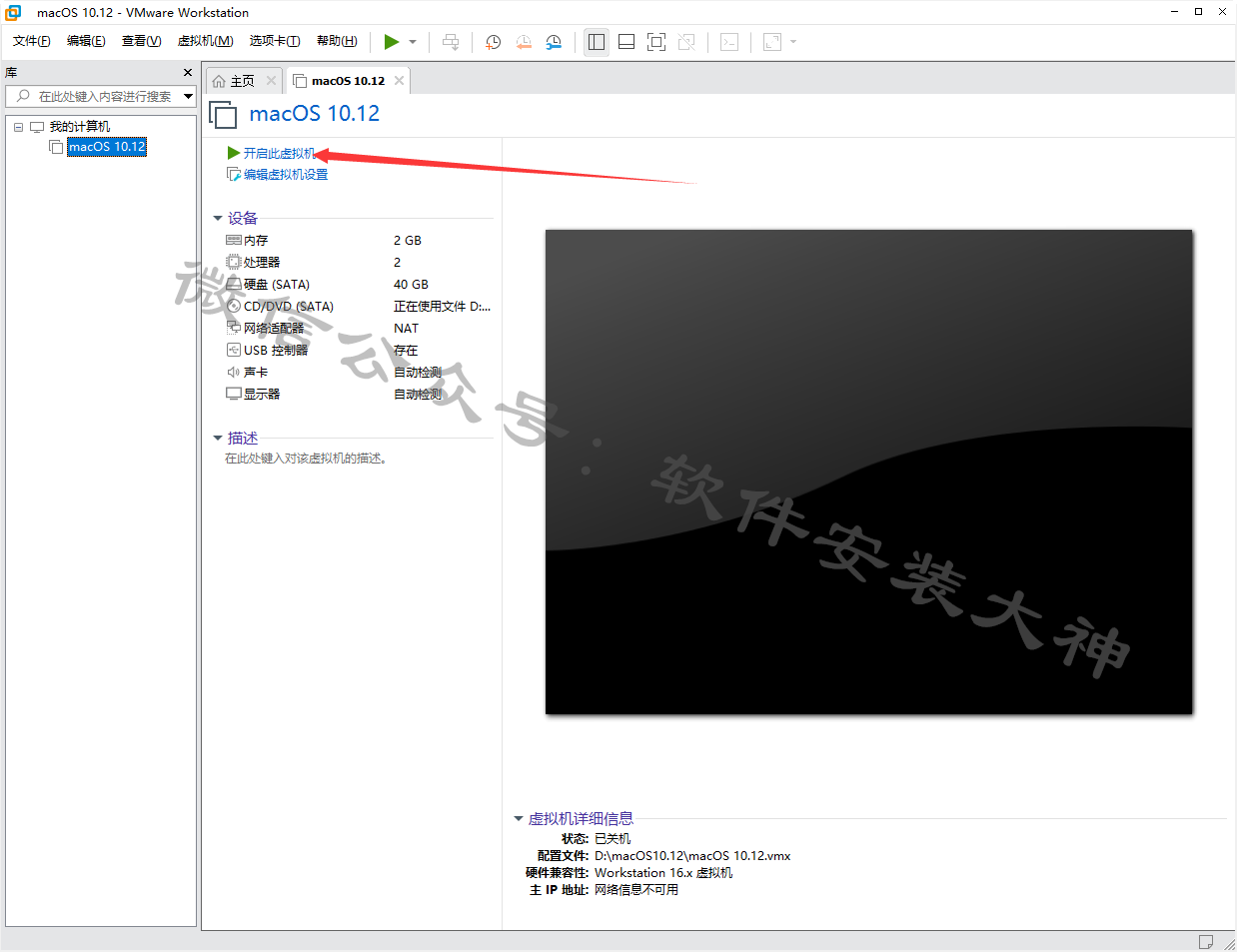The image size is (1237, 952).
Task: Click the revert to snapshot toolbar icon
Action: click(524, 42)
